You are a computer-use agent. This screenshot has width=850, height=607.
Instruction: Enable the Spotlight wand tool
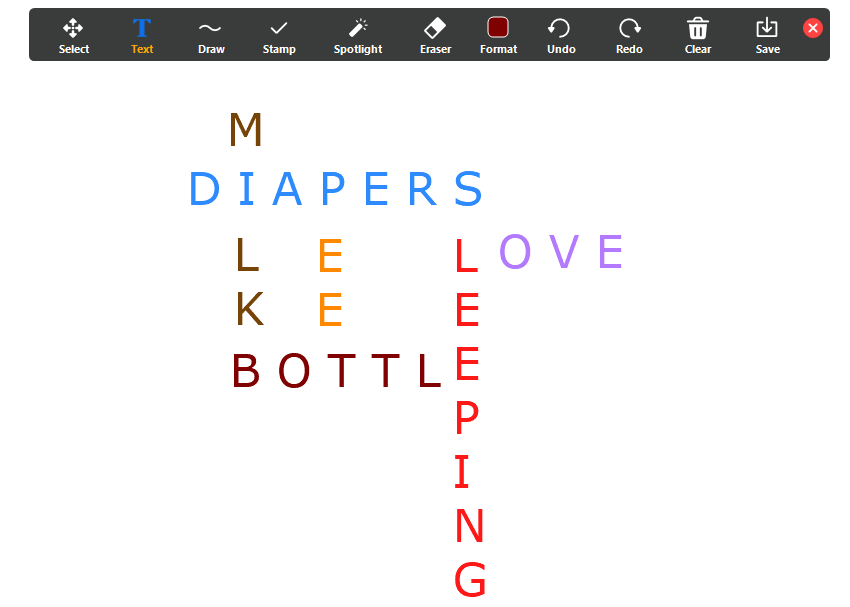(x=357, y=35)
